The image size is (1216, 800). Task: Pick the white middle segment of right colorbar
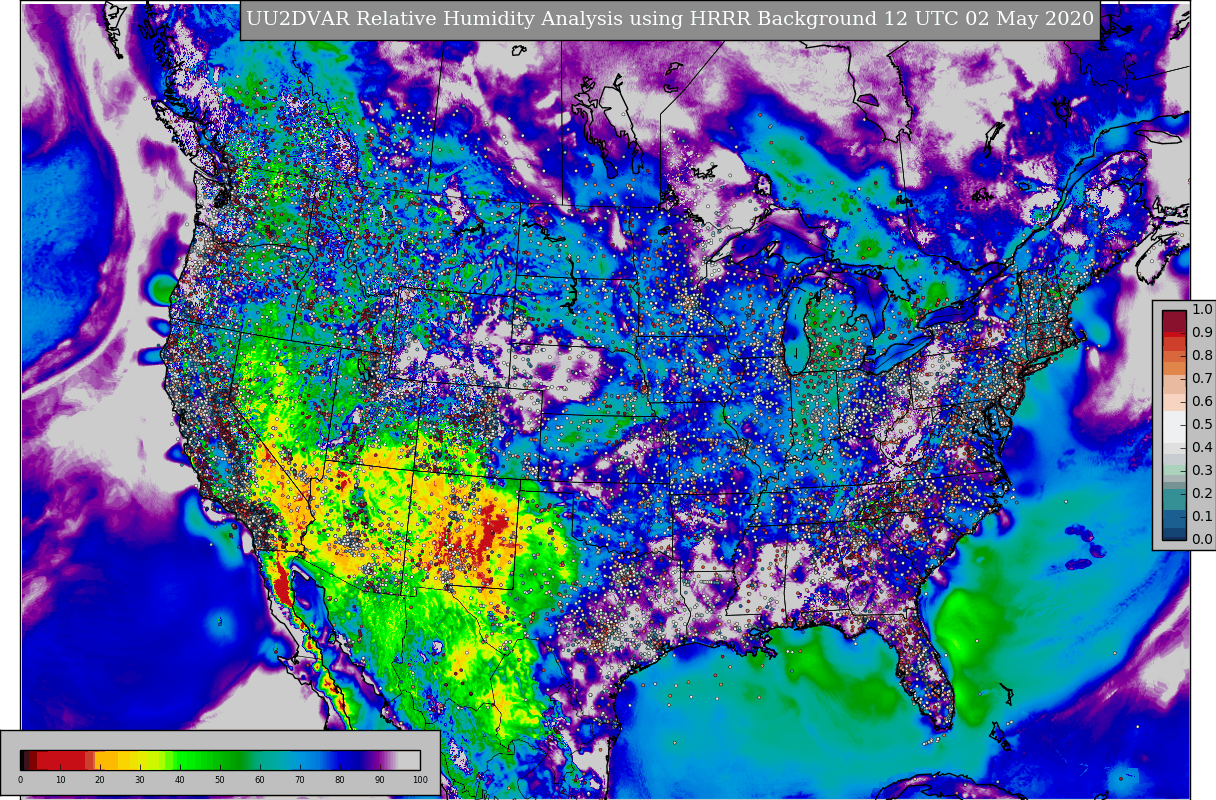pyautogui.click(x=1174, y=425)
